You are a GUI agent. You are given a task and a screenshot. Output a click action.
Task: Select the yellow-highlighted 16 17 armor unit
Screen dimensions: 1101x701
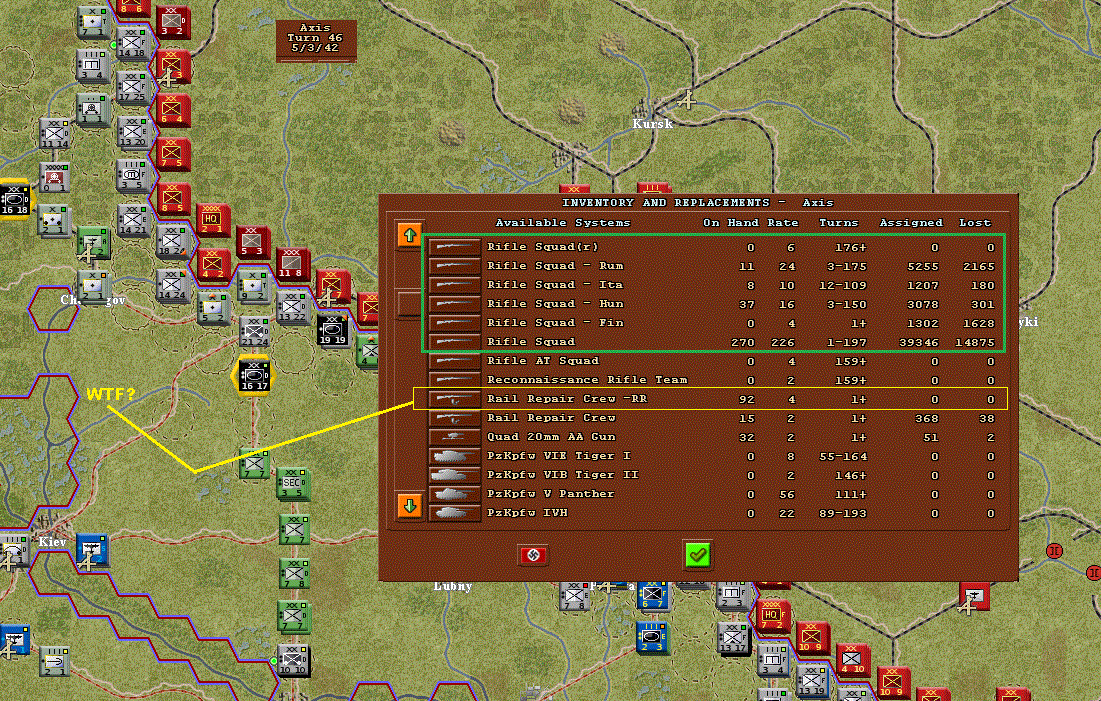(x=253, y=376)
